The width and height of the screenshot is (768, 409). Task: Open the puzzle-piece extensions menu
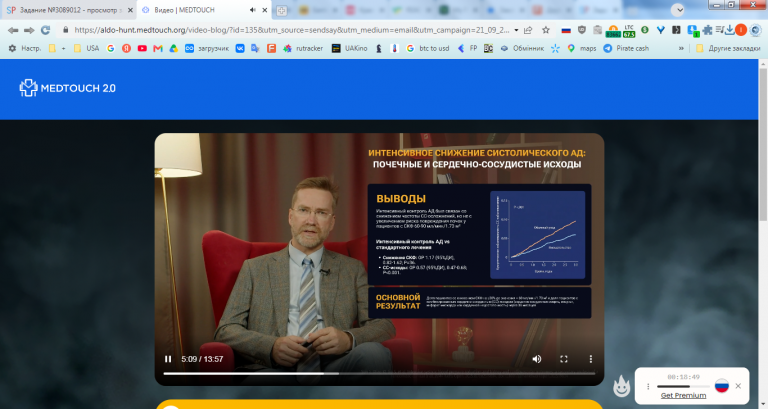pos(707,30)
